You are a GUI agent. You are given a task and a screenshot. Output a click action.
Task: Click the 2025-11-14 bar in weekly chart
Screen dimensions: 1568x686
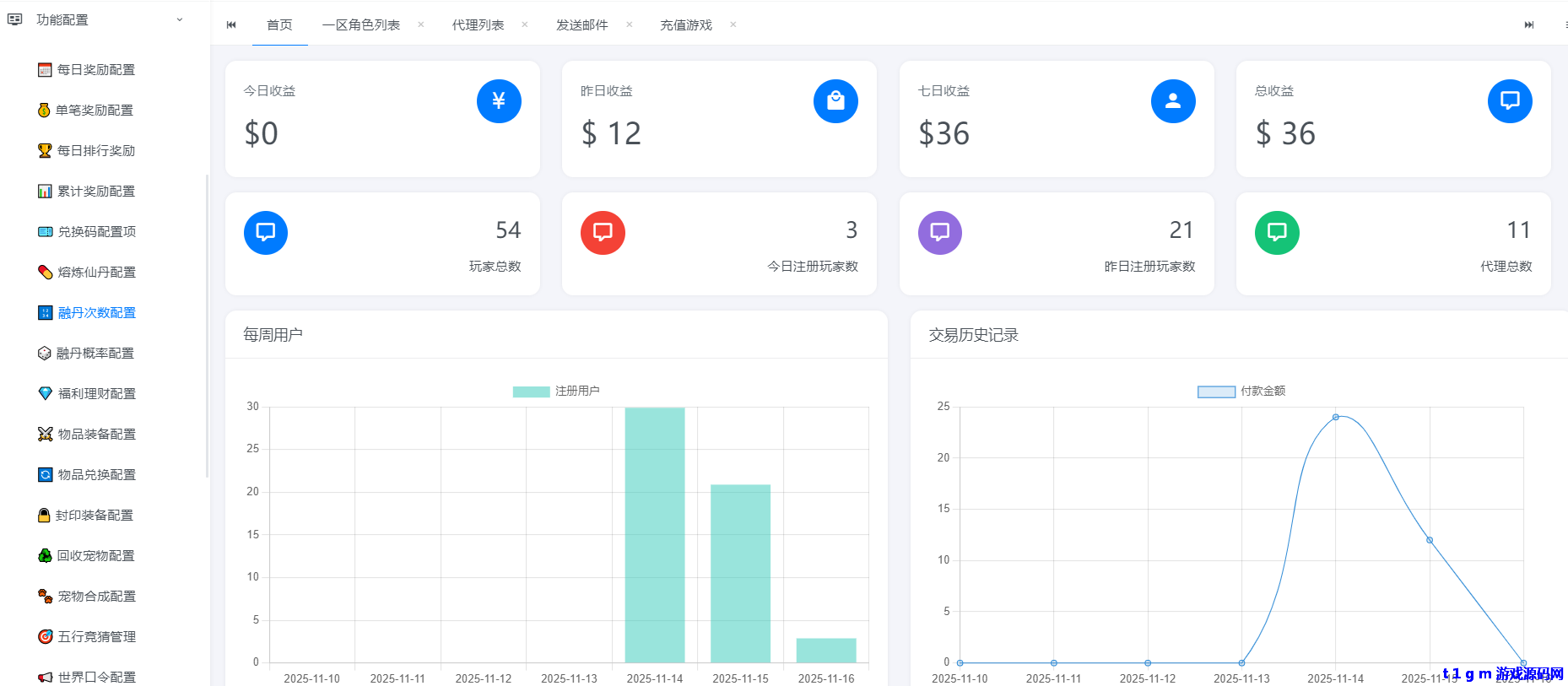654,535
